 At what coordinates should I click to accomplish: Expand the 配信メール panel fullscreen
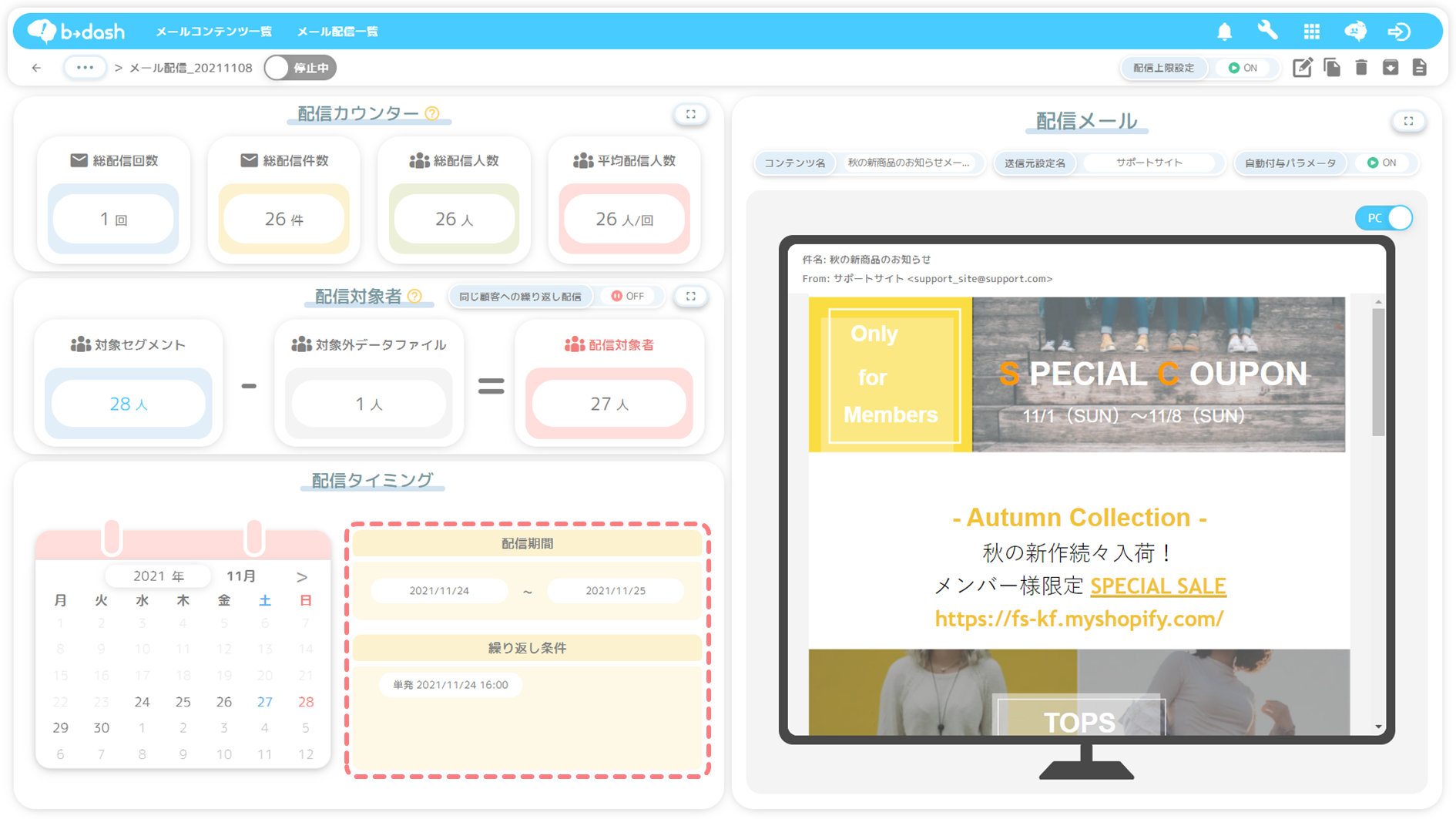1408,121
